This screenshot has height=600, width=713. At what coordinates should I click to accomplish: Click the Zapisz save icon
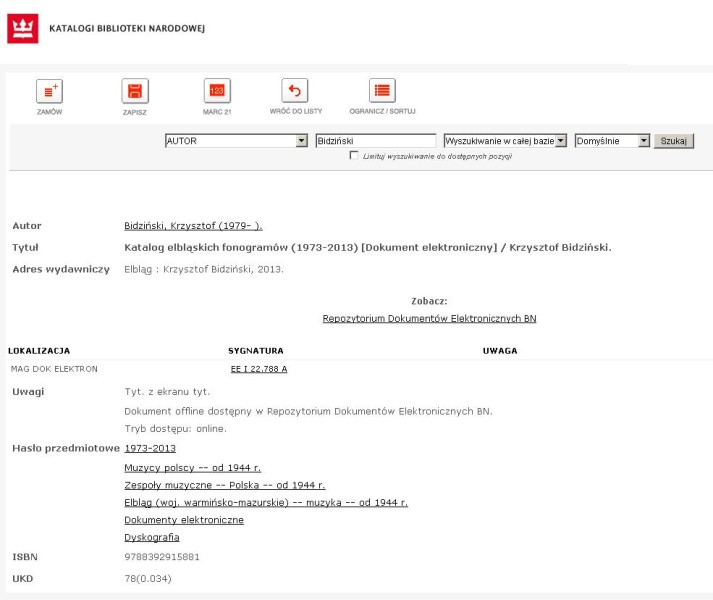point(135,91)
